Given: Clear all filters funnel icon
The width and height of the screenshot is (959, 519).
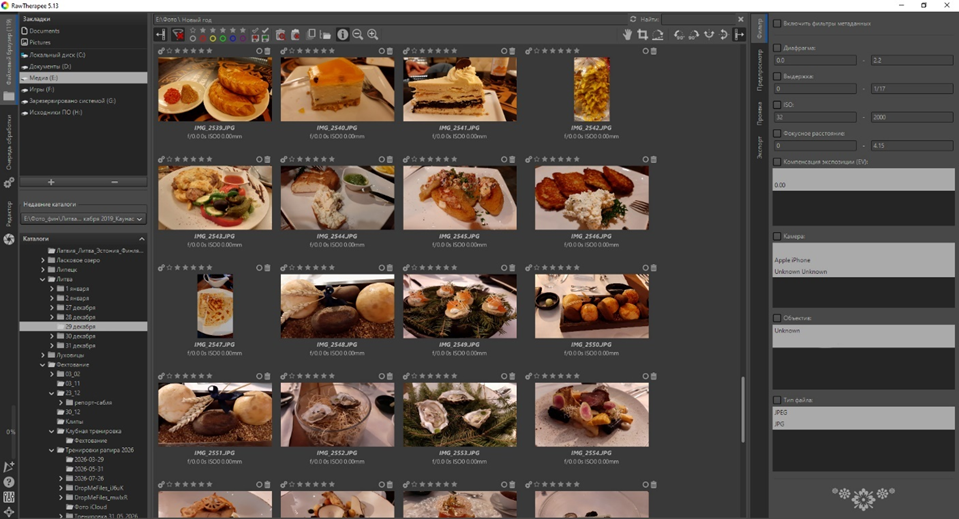Looking at the screenshot, I should (x=178, y=35).
